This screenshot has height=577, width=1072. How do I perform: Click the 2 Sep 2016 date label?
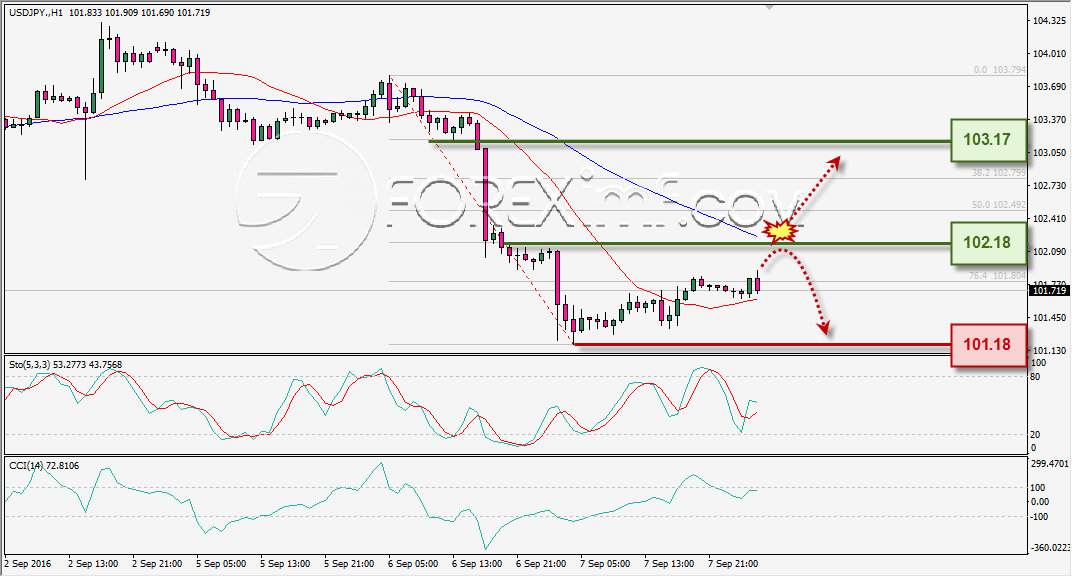click(x=28, y=564)
